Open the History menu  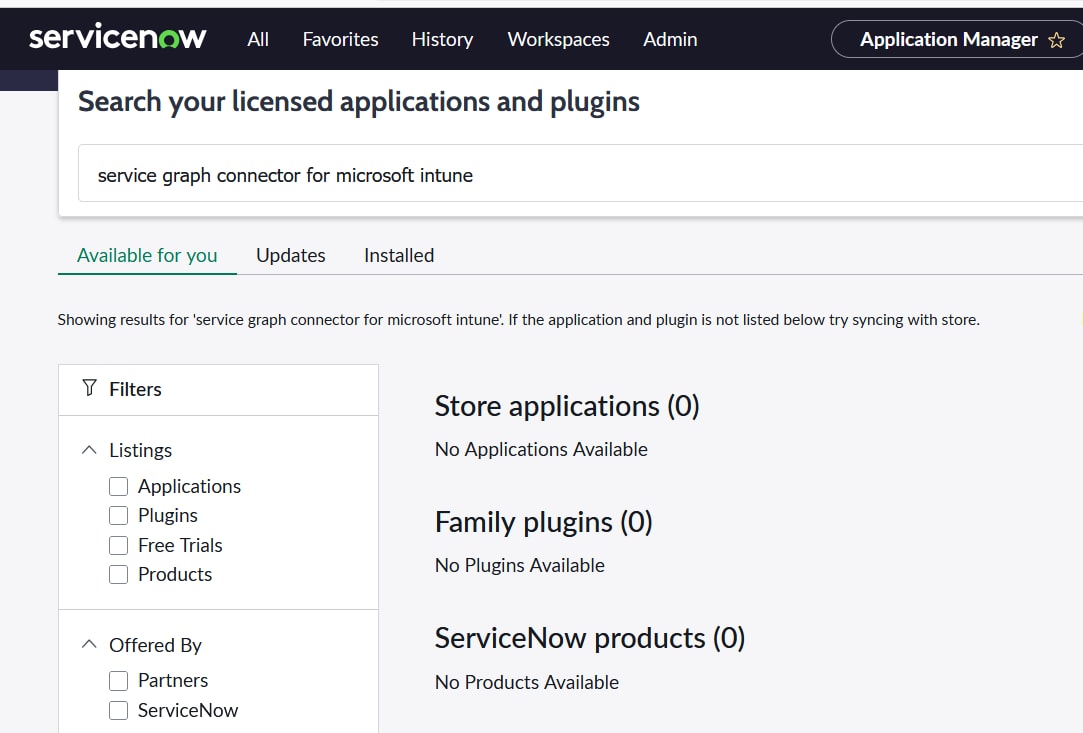[442, 39]
